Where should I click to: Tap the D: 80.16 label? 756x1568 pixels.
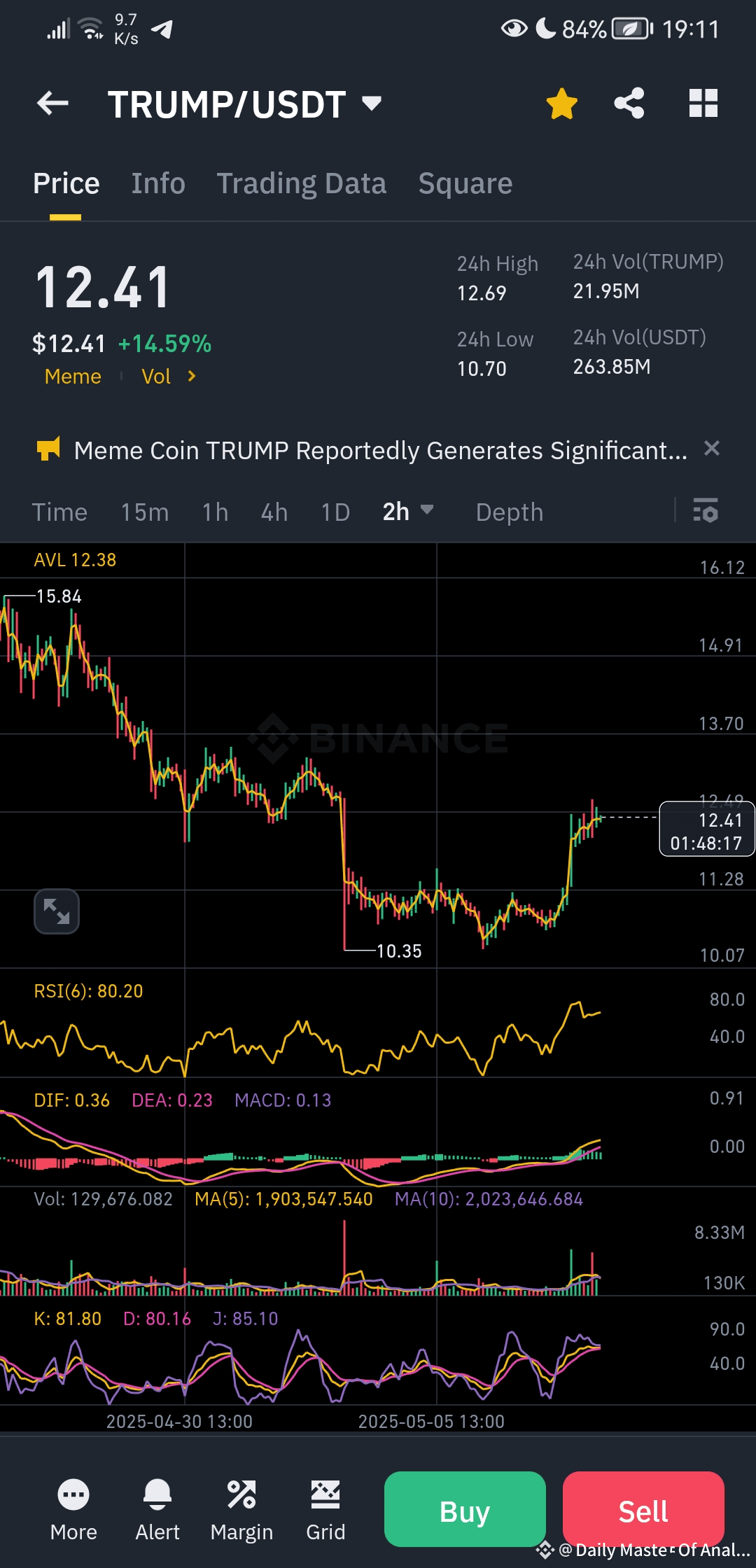[157, 1319]
